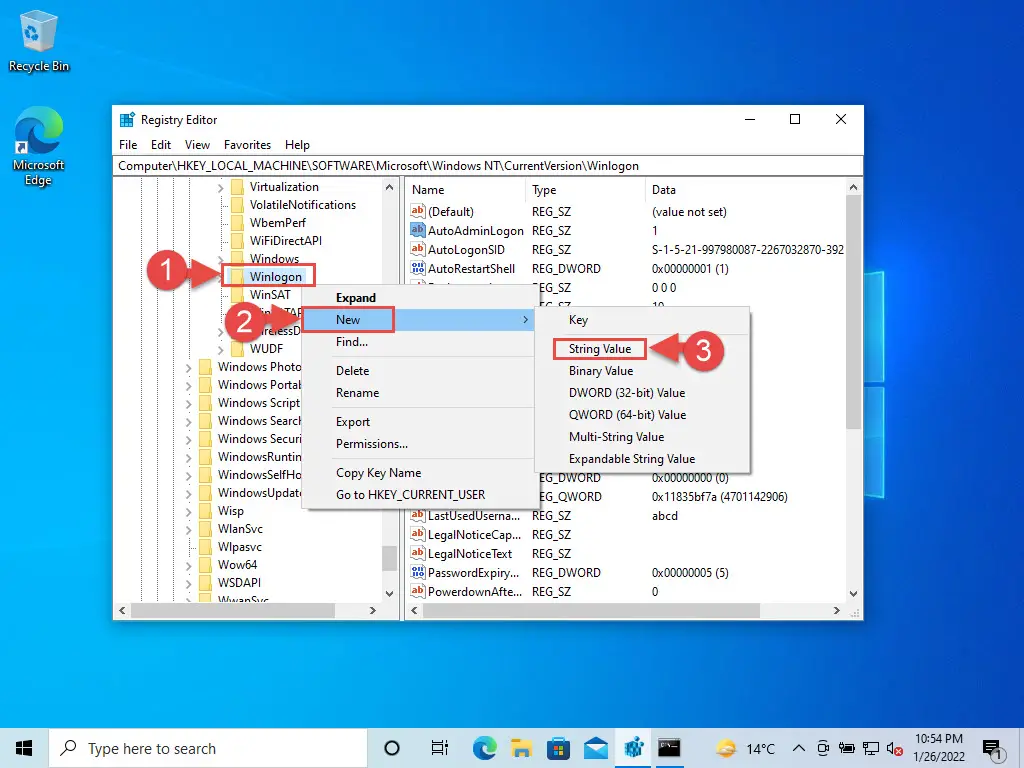Expand the Windows Search key

[x=190, y=421]
